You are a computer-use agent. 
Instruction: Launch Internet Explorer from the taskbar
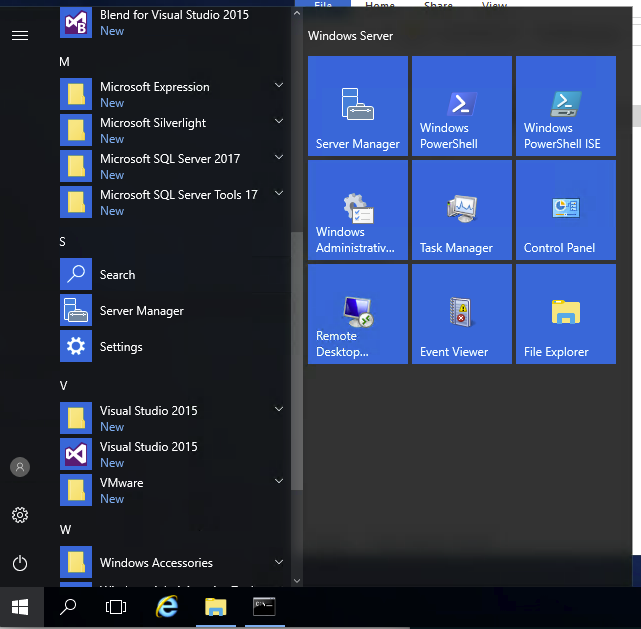[x=167, y=607]
